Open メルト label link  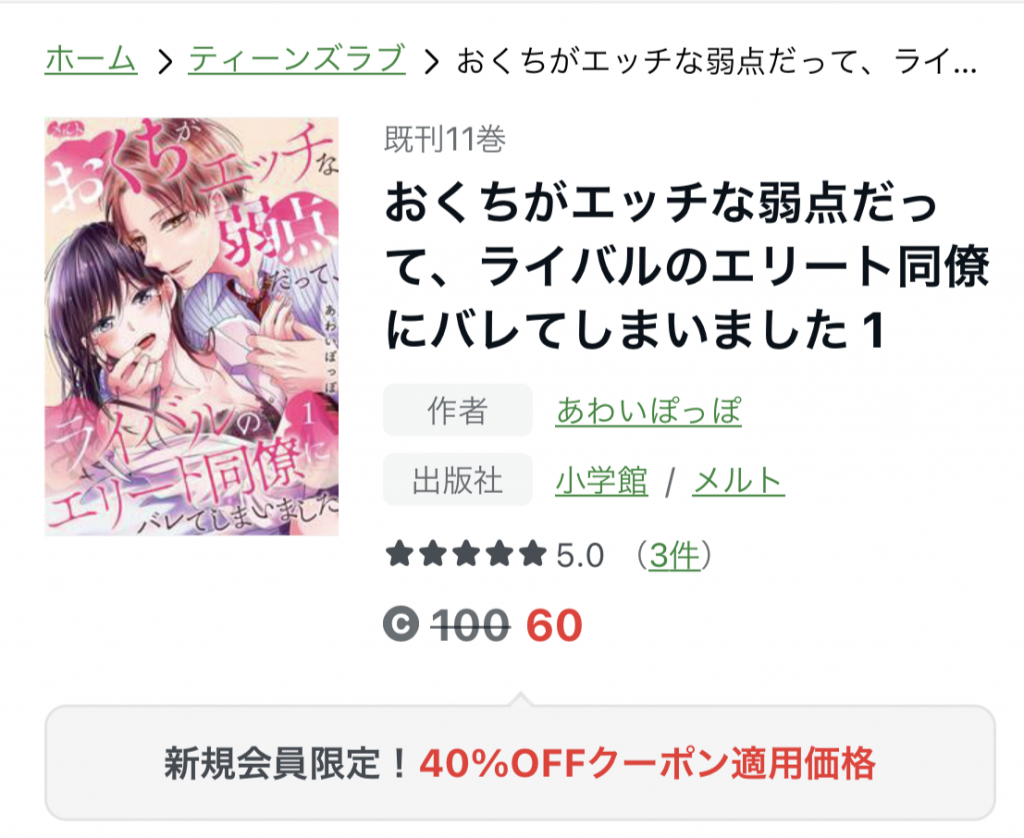(738, 481)
